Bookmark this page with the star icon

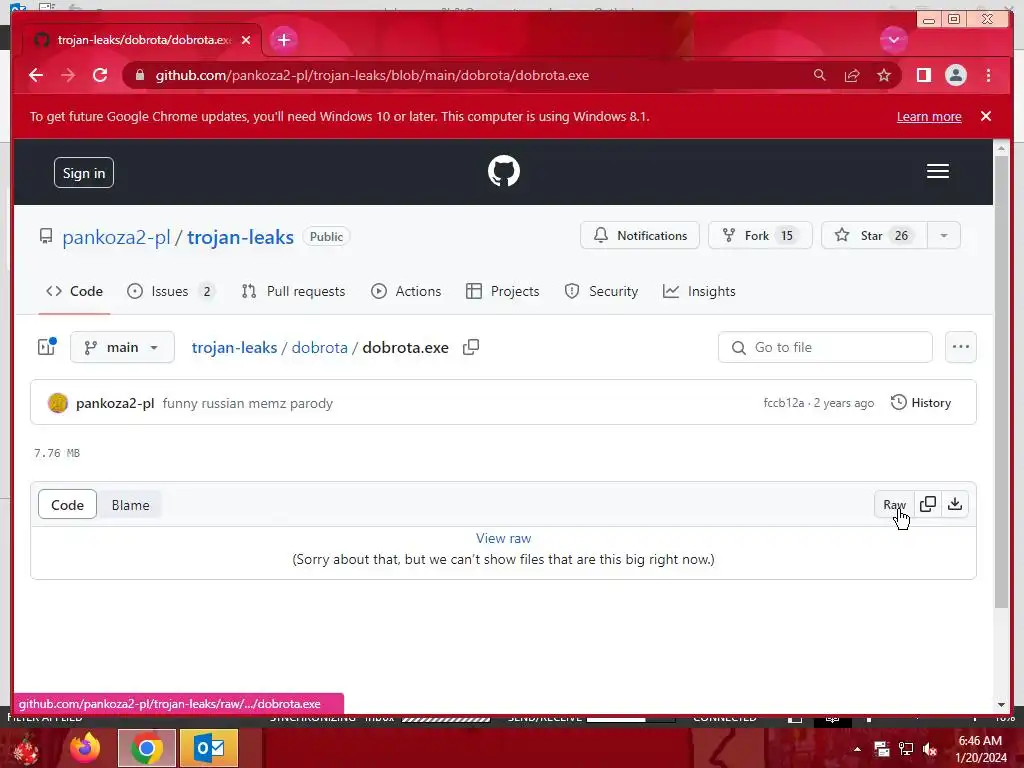(x=884, y=75)
